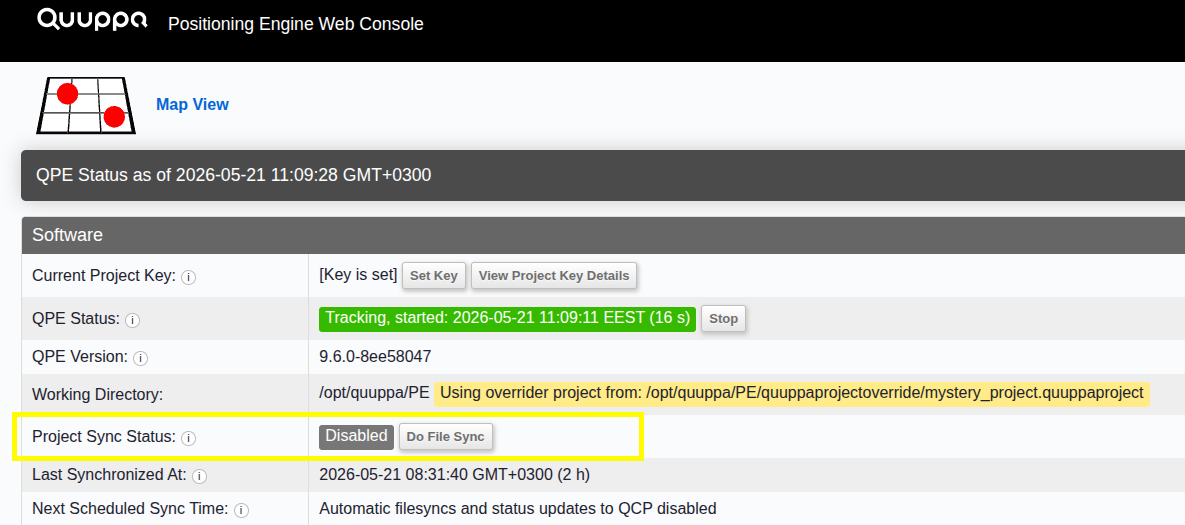Open the Map View grid icon
This screenshot has height=525, width=1185.
tap(85, 105)
